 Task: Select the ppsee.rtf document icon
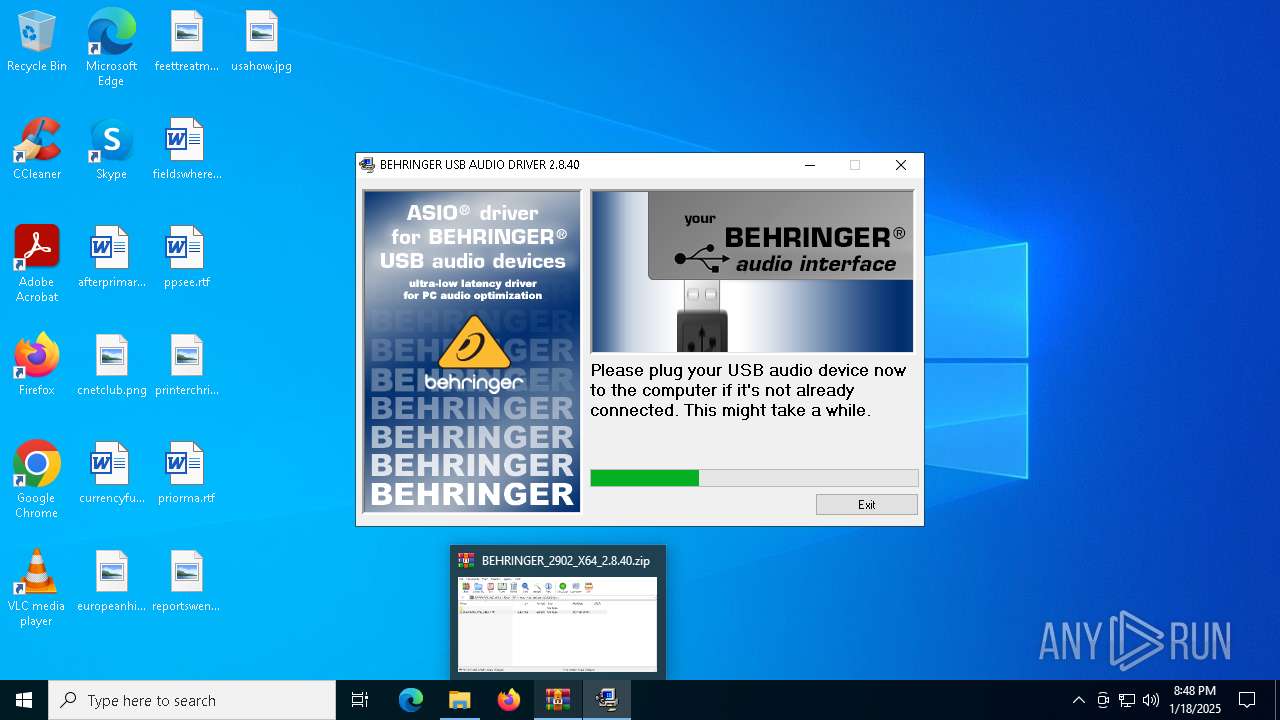tap(186, 258)
